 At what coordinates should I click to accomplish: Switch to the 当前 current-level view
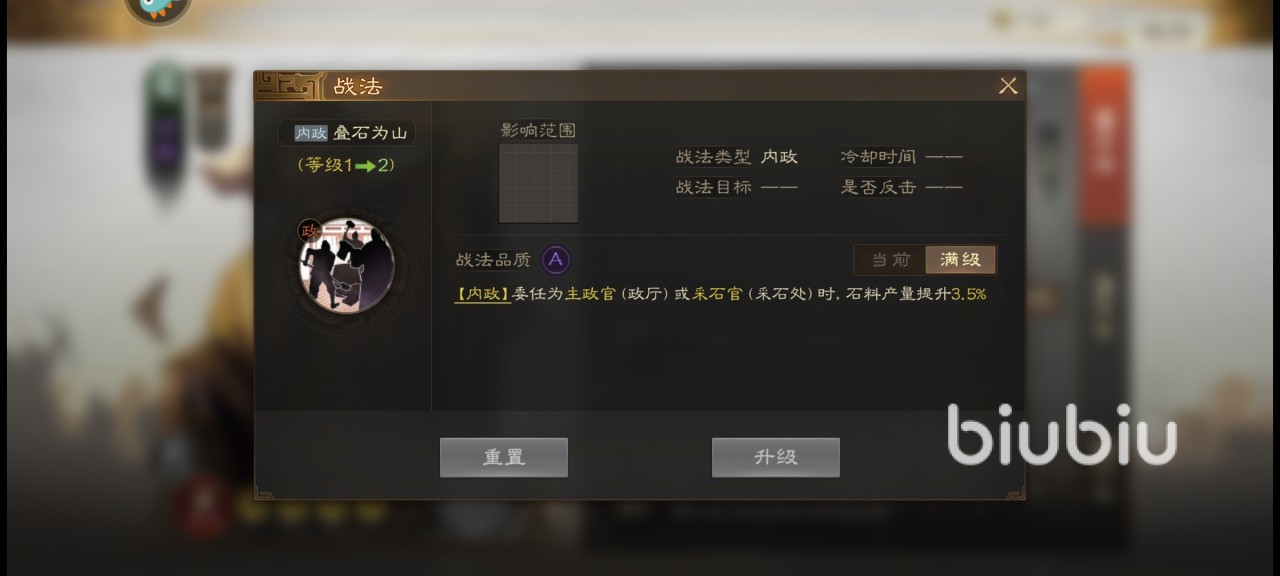pos(890,260)
